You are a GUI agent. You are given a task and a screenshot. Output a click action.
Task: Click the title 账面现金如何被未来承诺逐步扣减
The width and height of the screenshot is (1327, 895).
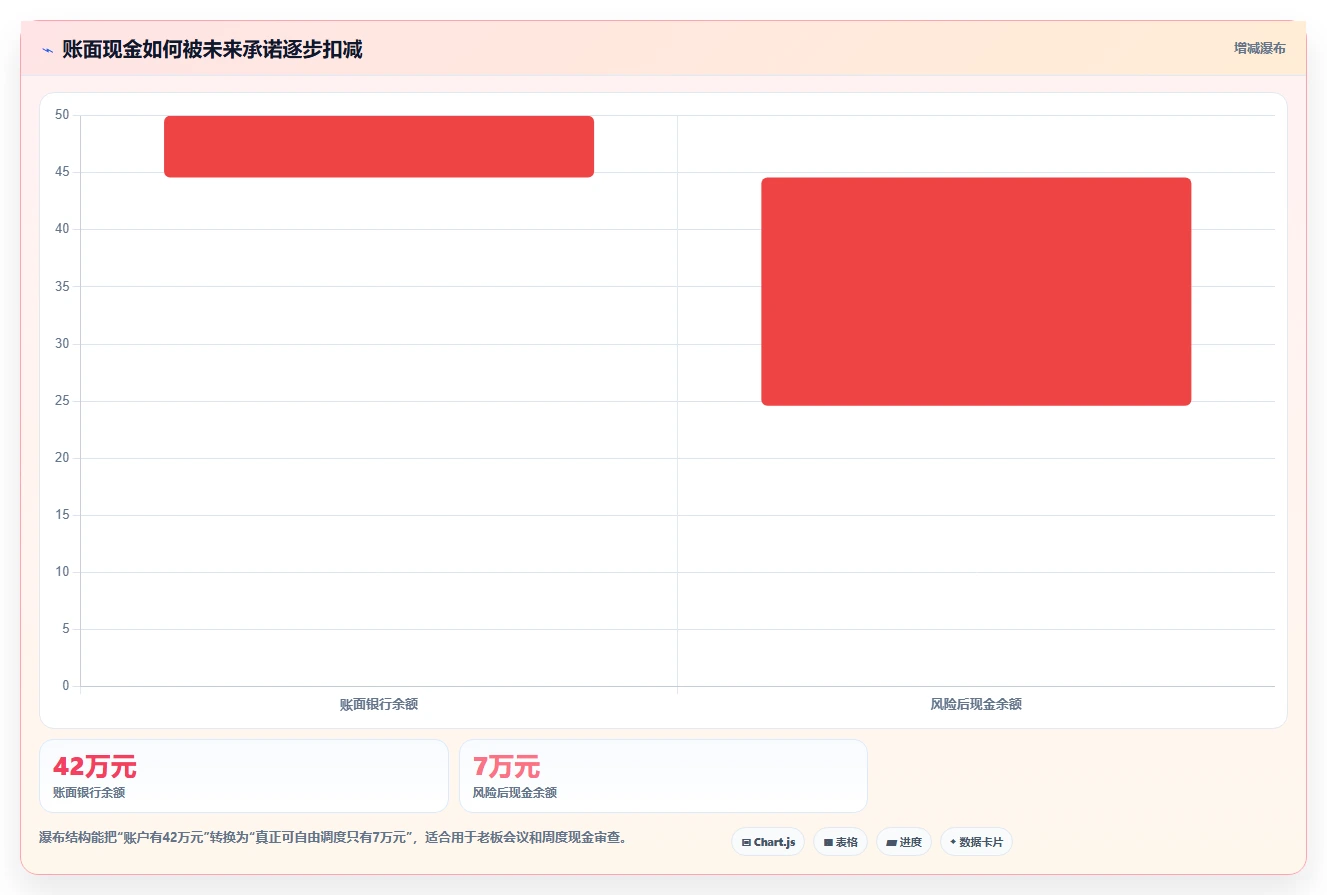pyautogui.click(x=212, y=50)
